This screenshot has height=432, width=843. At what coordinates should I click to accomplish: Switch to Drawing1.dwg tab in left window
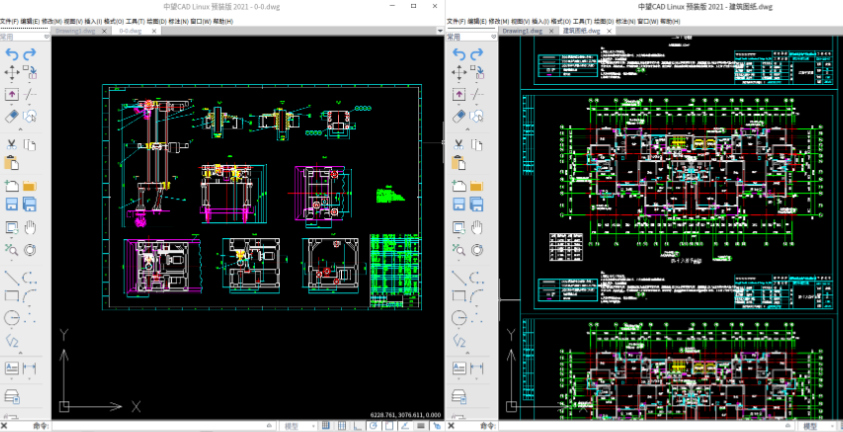click(77, 31)
